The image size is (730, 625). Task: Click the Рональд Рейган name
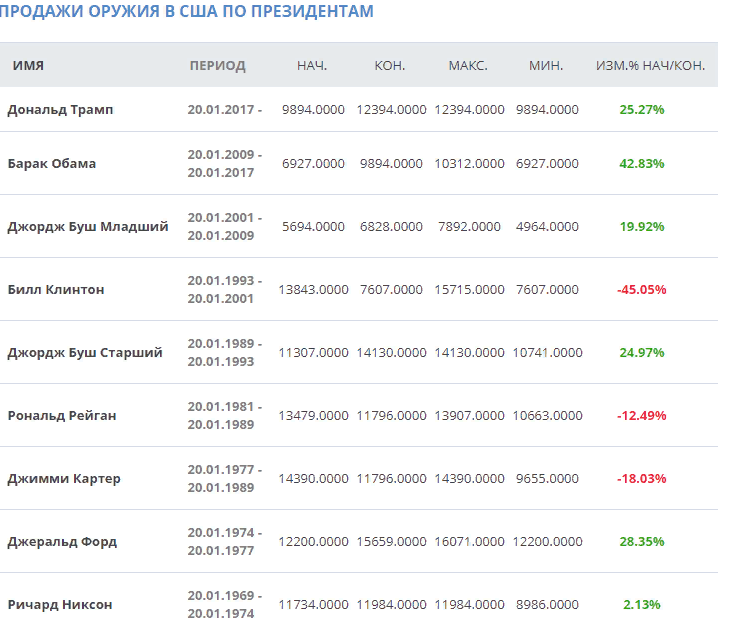(62, 415)
